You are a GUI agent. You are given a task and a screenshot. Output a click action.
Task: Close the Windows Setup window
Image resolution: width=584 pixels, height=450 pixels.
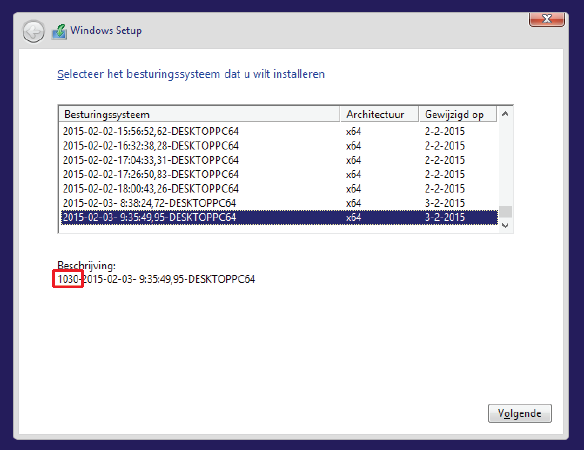(x=547, y=19)
